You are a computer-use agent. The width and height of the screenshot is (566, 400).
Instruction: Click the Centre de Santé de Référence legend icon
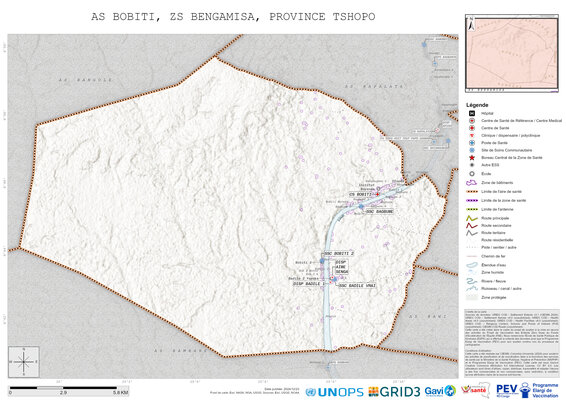click(471, 121)
